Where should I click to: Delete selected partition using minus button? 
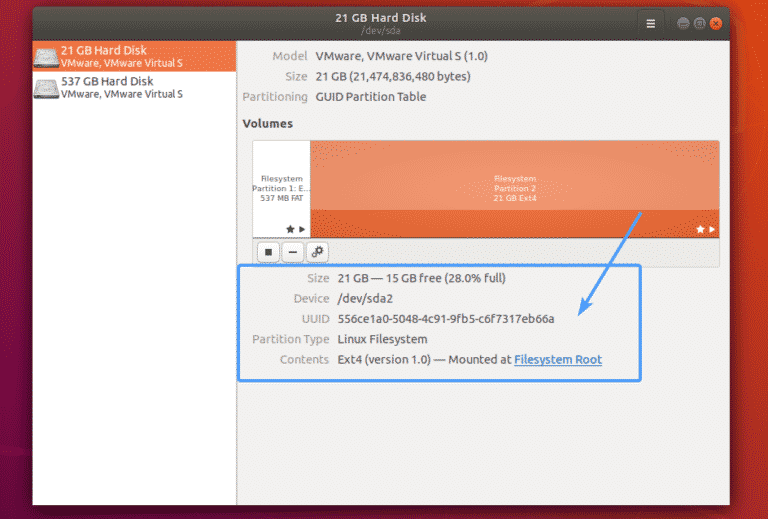pos(292,252)
